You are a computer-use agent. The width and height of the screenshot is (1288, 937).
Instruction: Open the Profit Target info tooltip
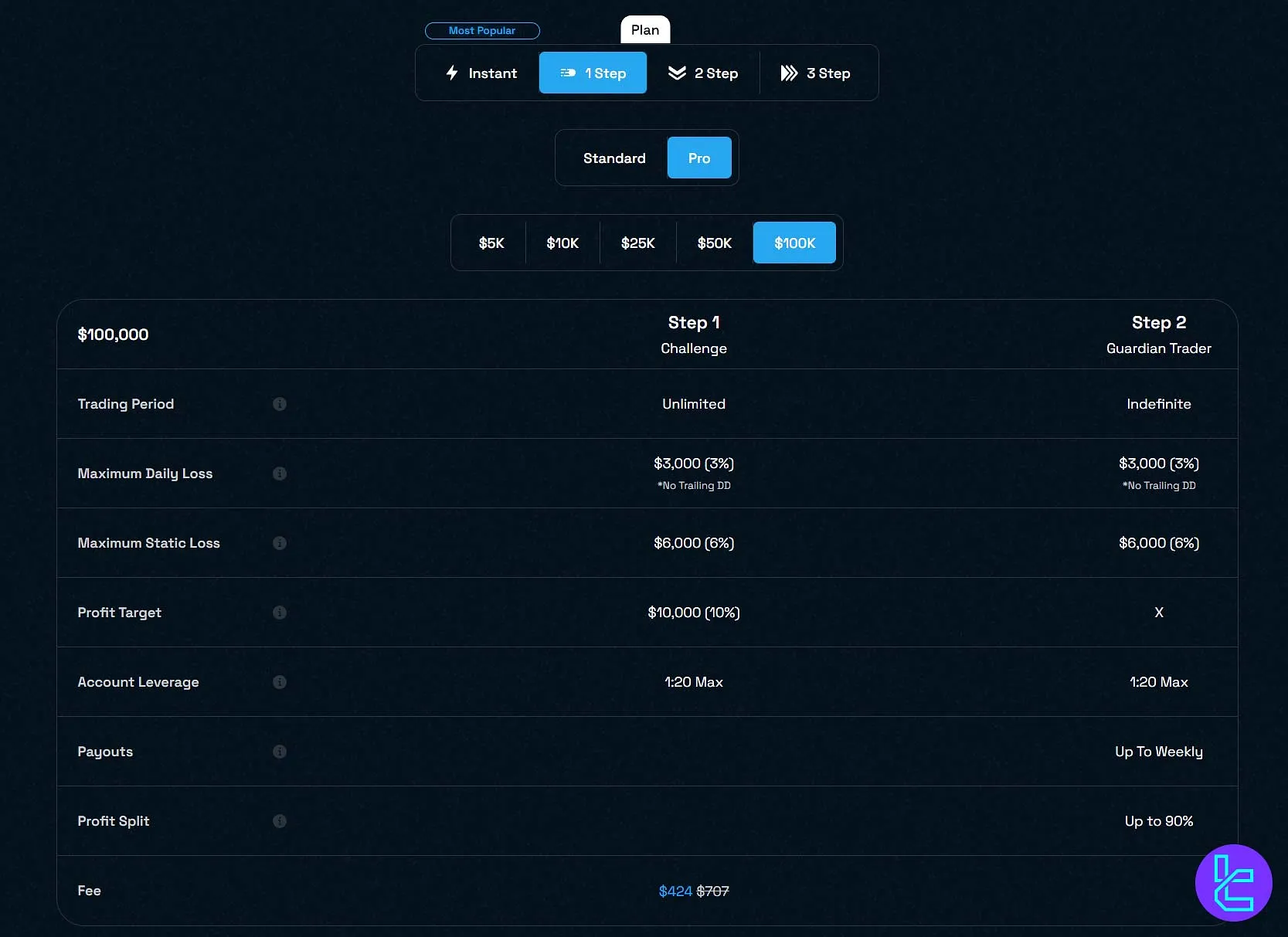279,613
